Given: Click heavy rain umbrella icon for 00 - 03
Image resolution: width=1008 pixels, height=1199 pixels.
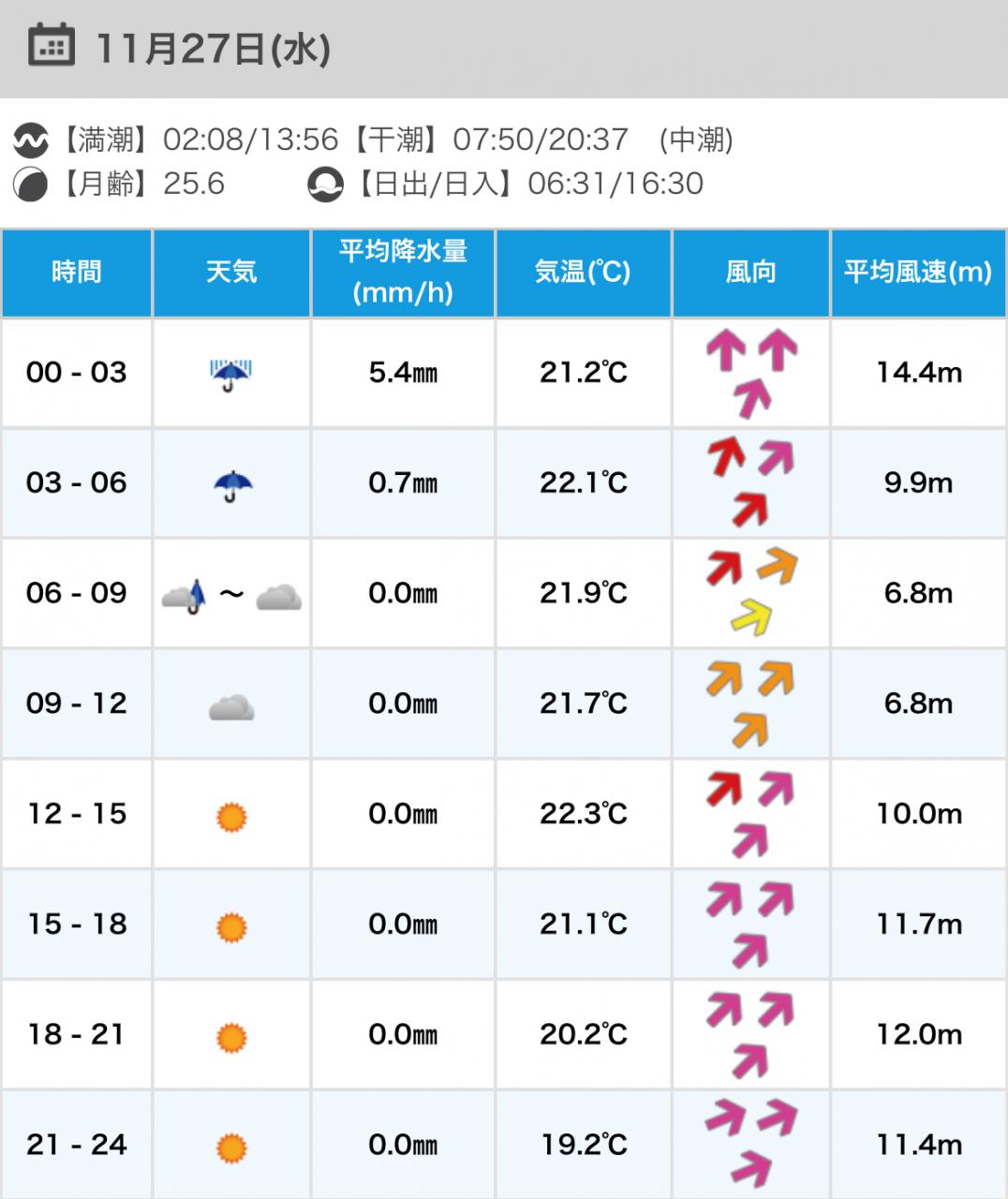Looking at the screenshot, I should pyautogui.click(x=230, y=374).
